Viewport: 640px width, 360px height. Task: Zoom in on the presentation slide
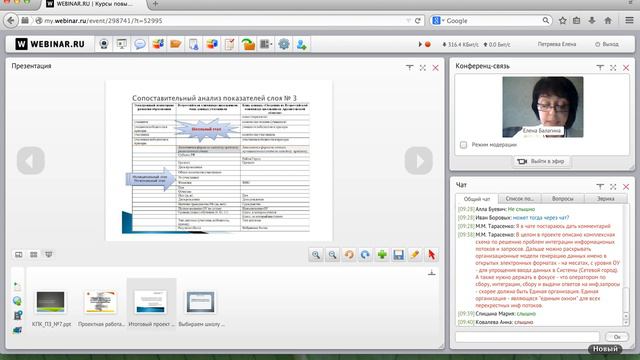pyautogui.click(x=316, y=255)
